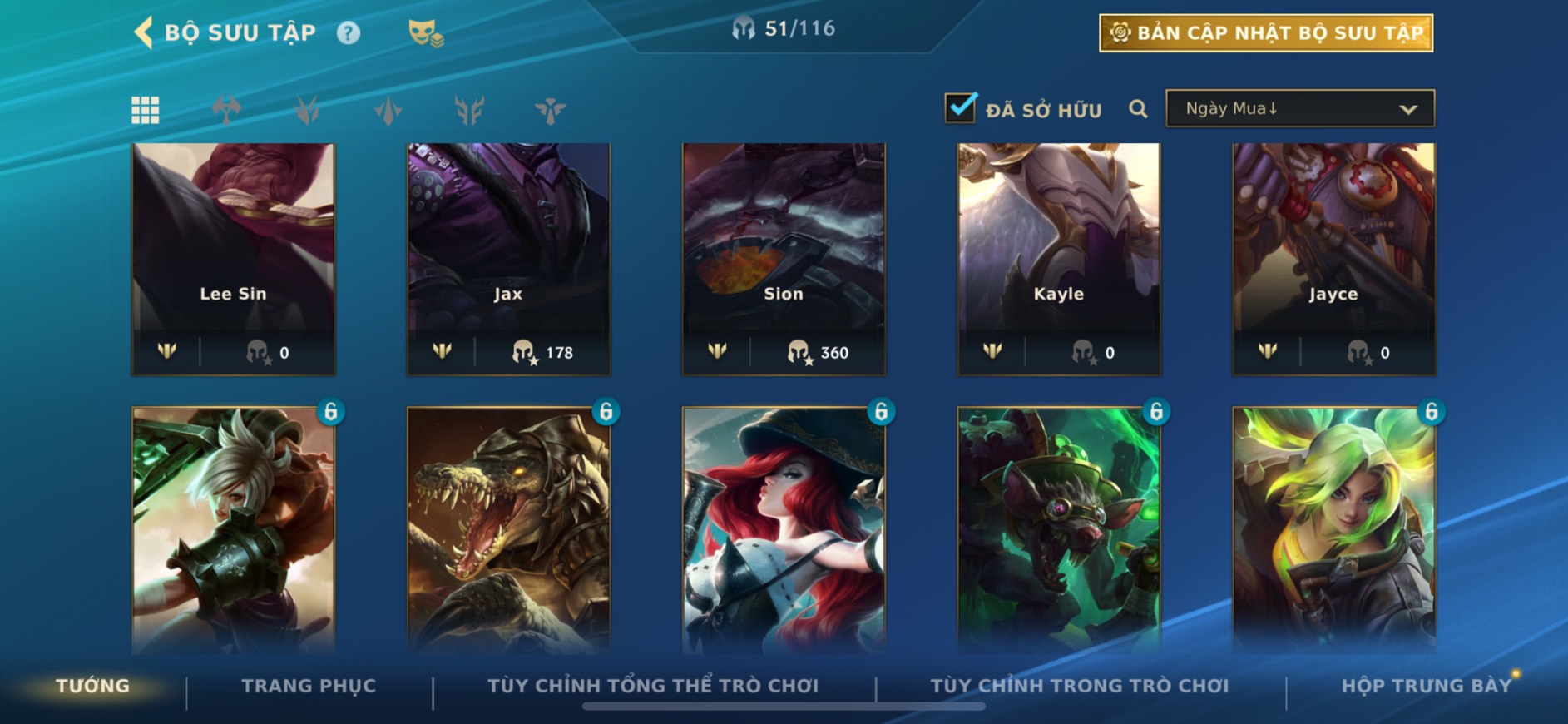
Task: Open the mask and coins icon
Action: [426, 33]
